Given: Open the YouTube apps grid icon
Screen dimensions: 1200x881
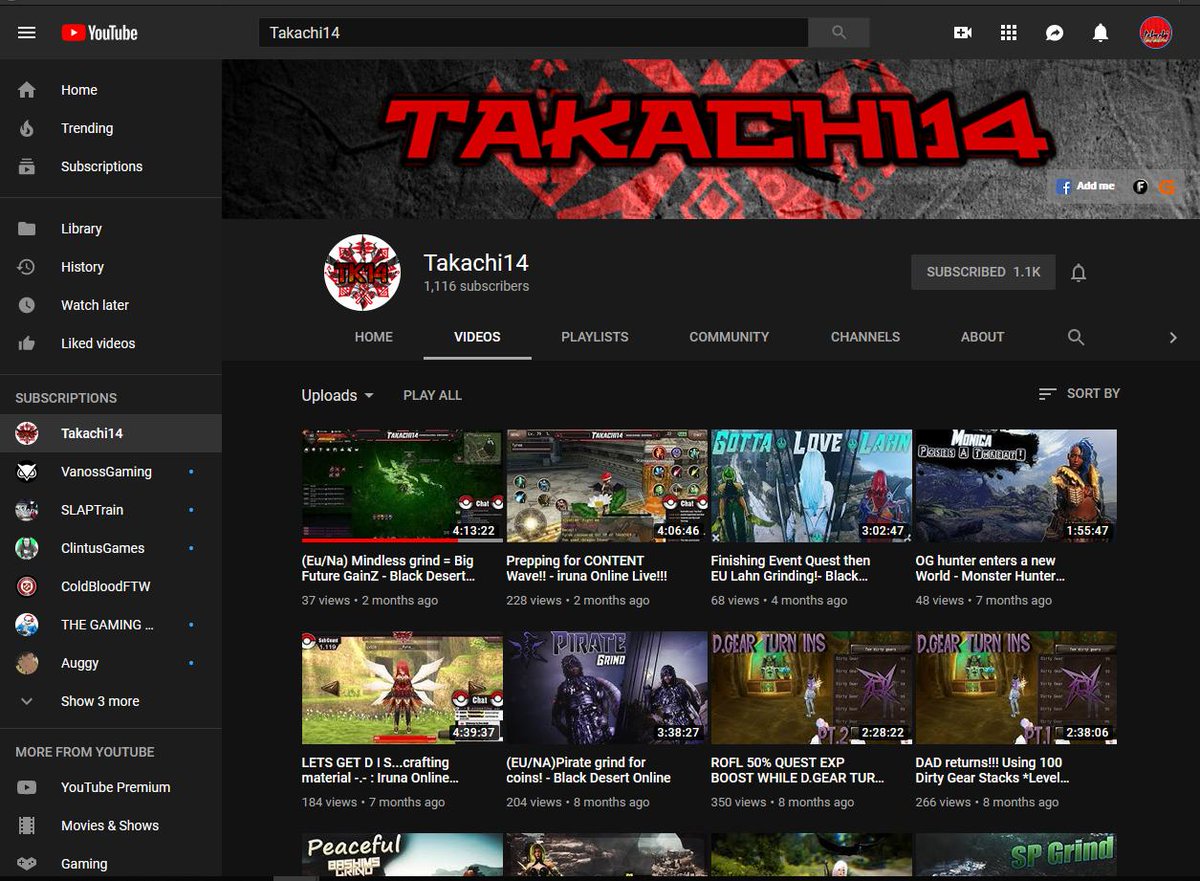Looking at the screenshot, I should 1009,33.
